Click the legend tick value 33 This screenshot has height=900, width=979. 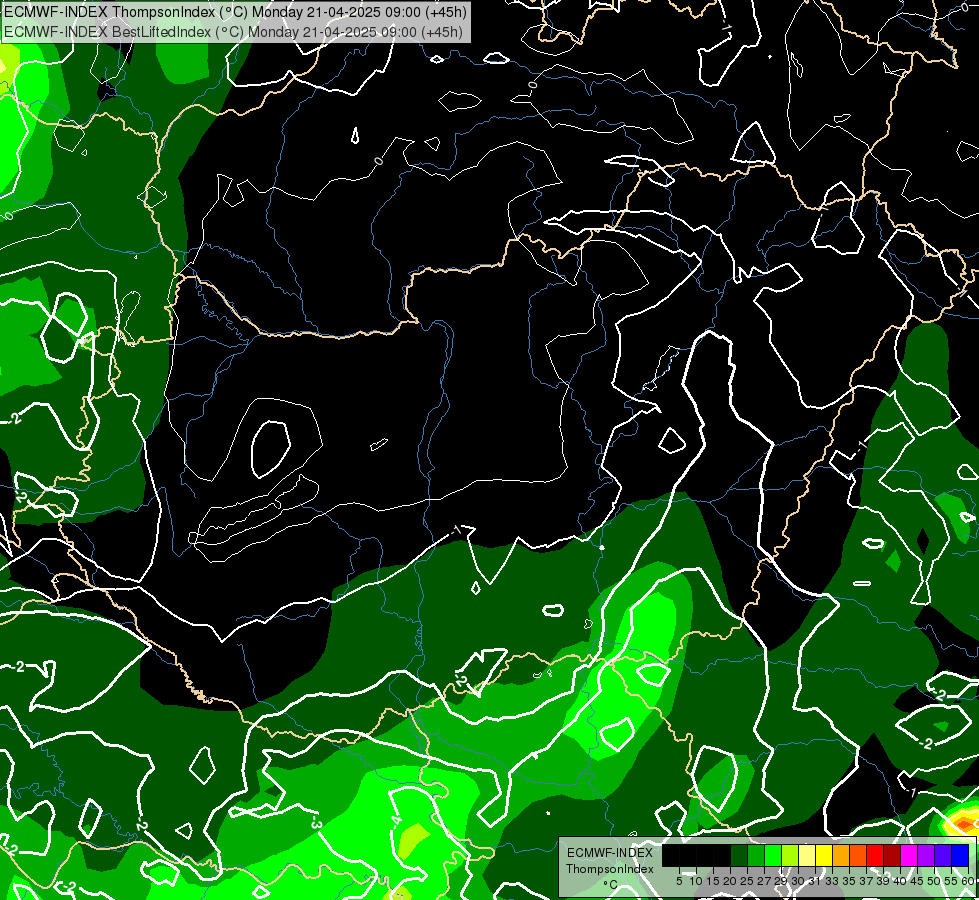pos(832,881)
